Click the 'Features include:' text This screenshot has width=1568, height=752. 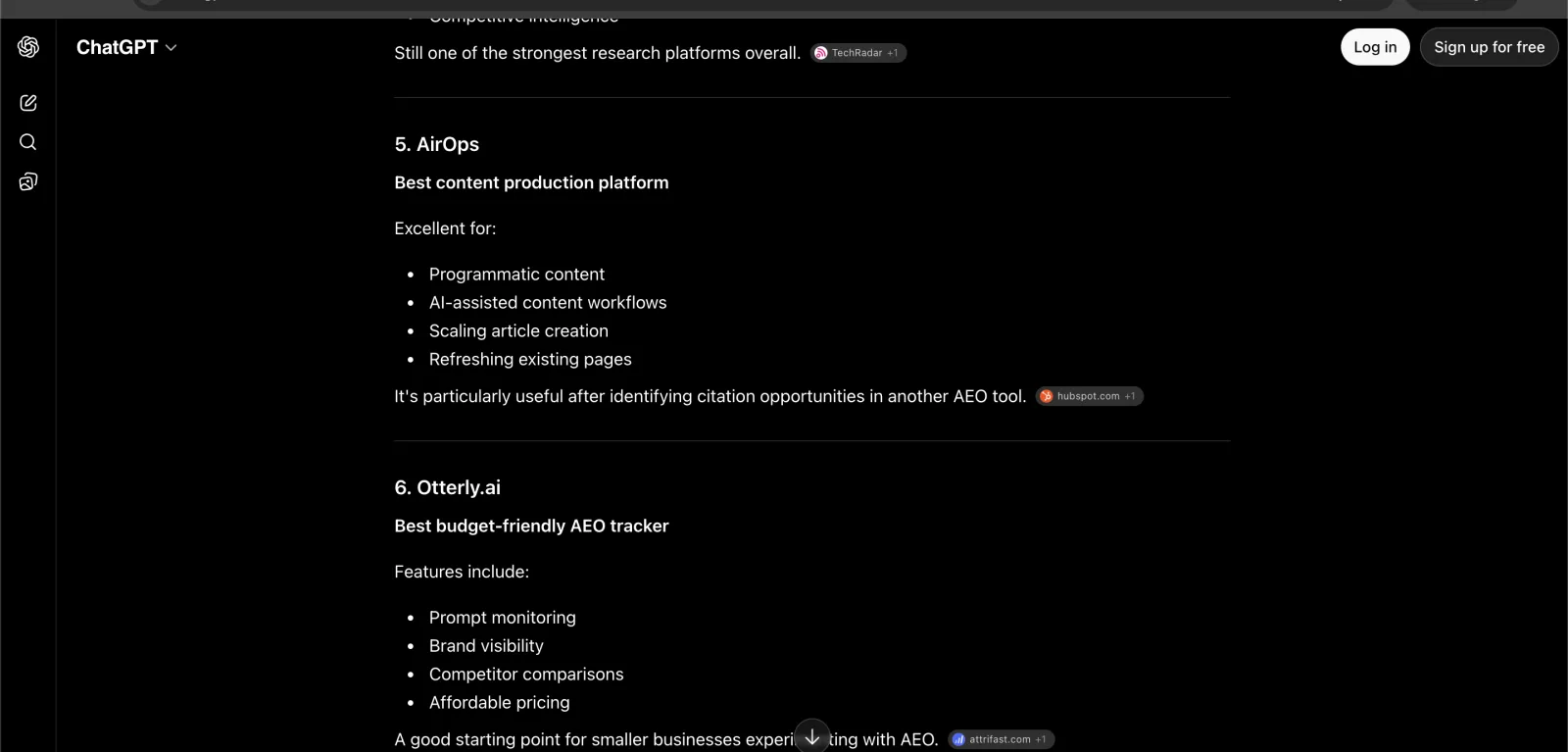[462, 572]
